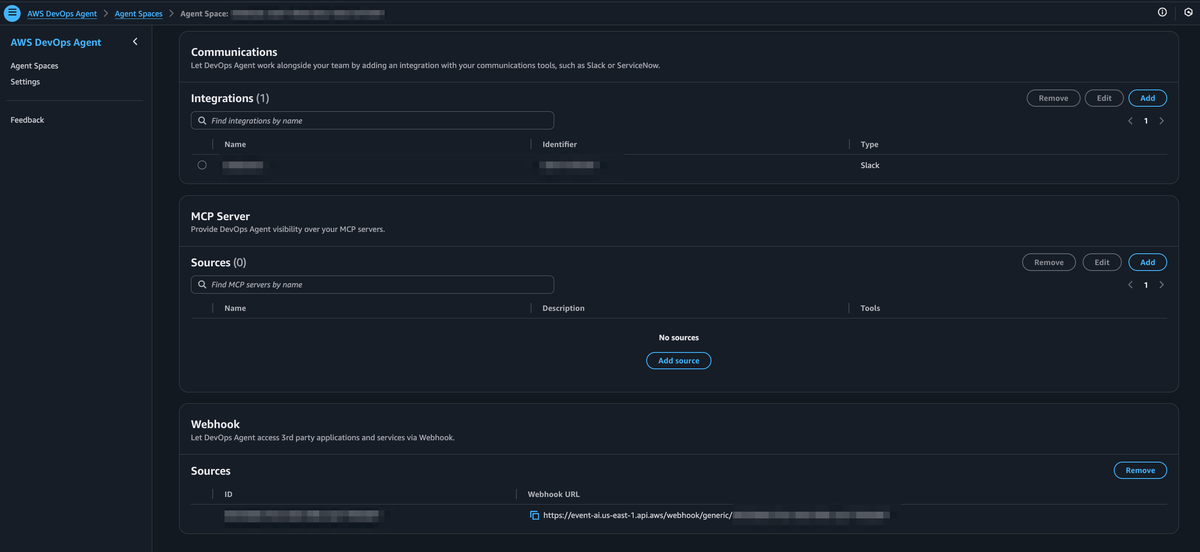Viewport: 1200px width, 552px height.
Task: Go to next page of MCP sources
Action: pos(1161,285)
